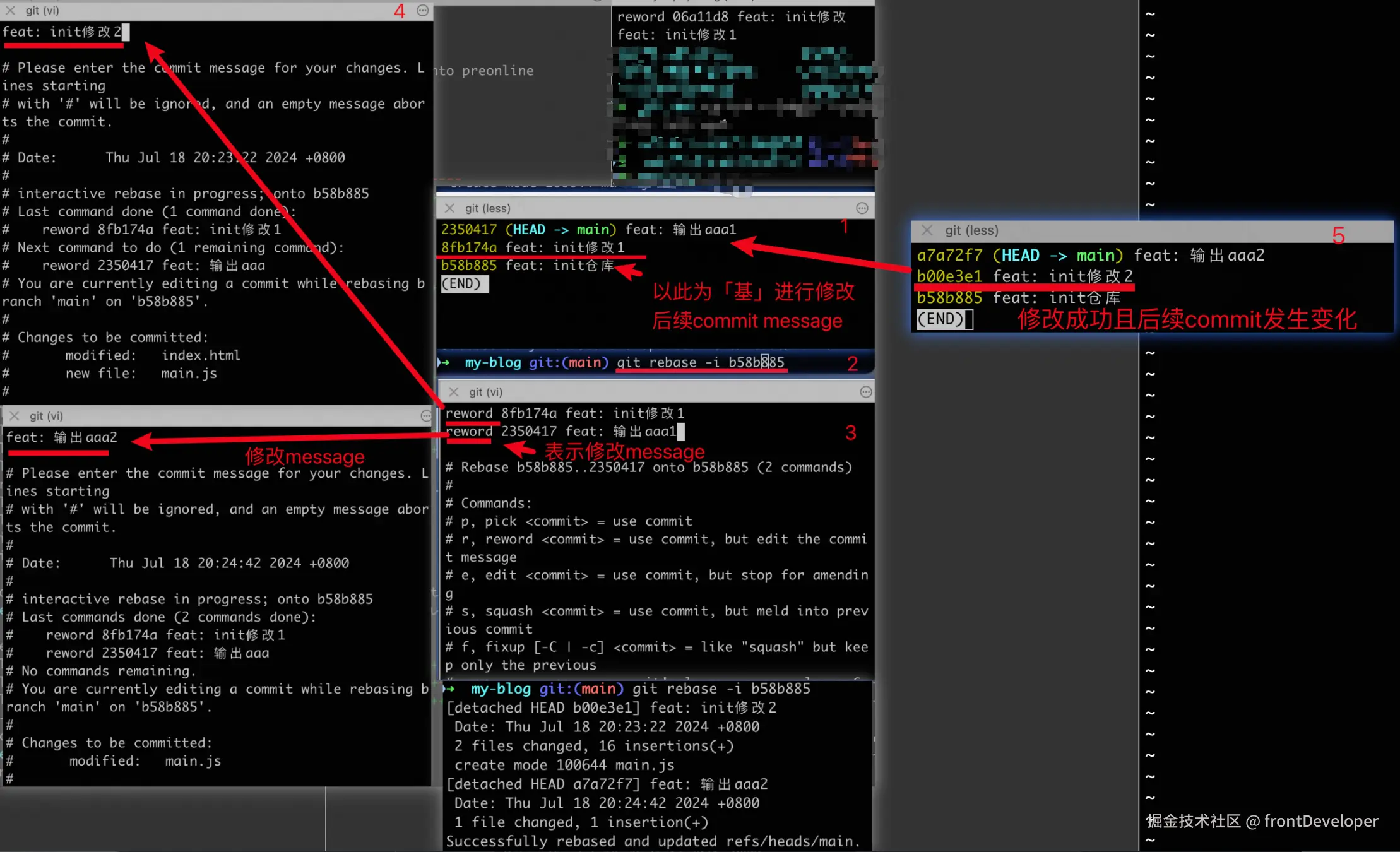Image resolution: width=1400 pixels, height=852 pixels.
Task: Close the right-side git (less) window
Action: coord(927,230)
